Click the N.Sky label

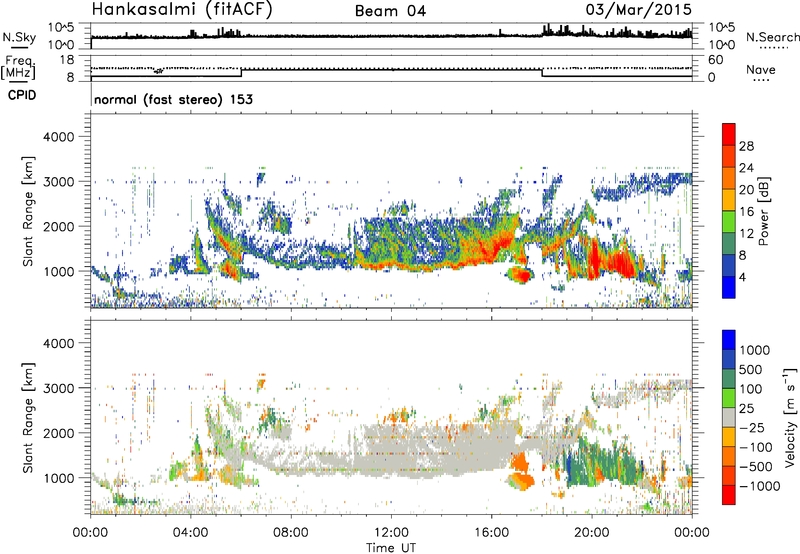(19, 37)
